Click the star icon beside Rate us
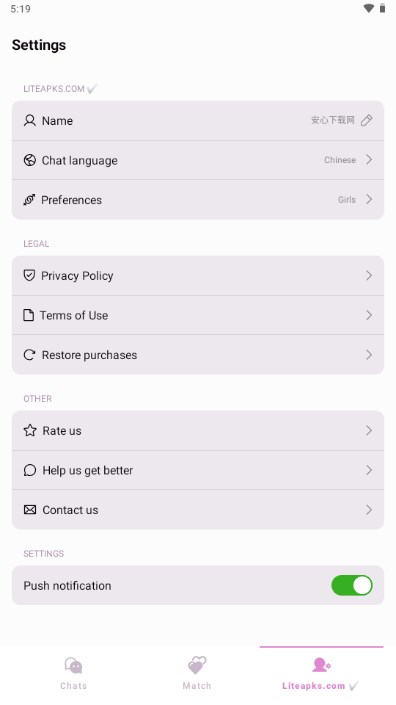The width and height of the screenshot is (396, 705). coord(30,430)
